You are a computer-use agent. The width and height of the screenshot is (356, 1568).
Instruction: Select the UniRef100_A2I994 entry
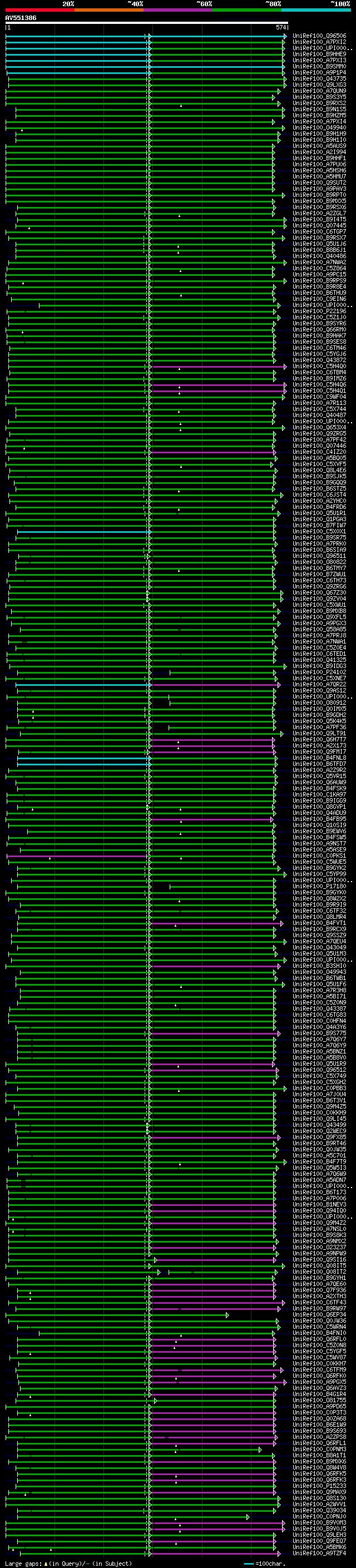coord(319,152)
